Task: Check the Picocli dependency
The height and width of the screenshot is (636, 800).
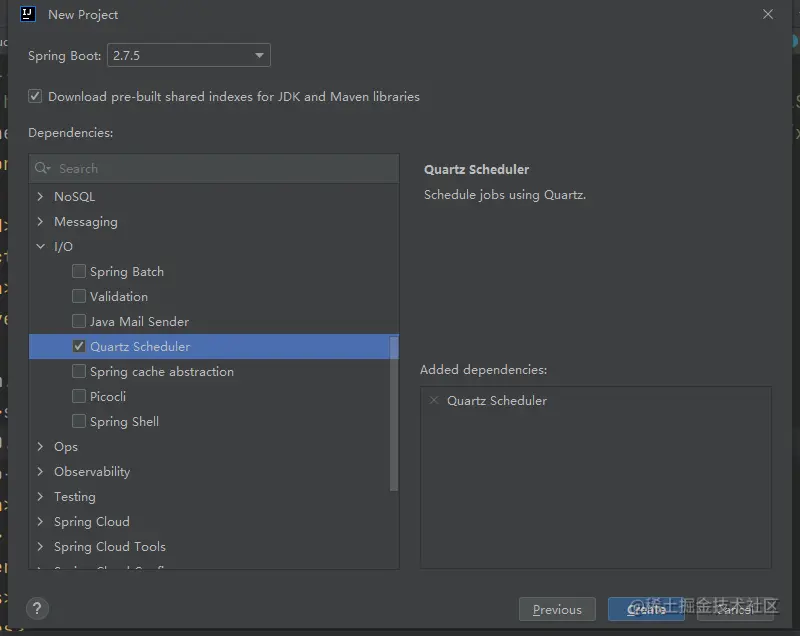Action: tap(79, 396)
